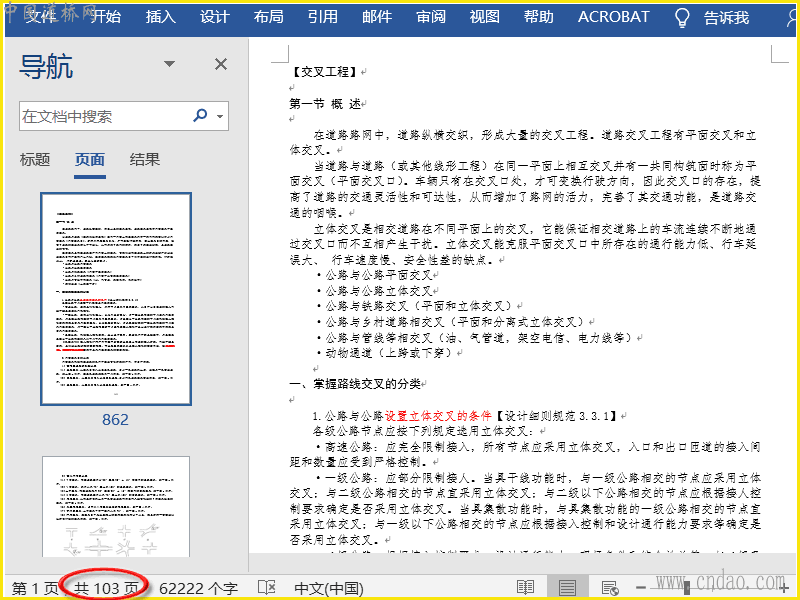Click bullet 公路与管线等相交叉
800x600 pixels.
tap(479, 338)
